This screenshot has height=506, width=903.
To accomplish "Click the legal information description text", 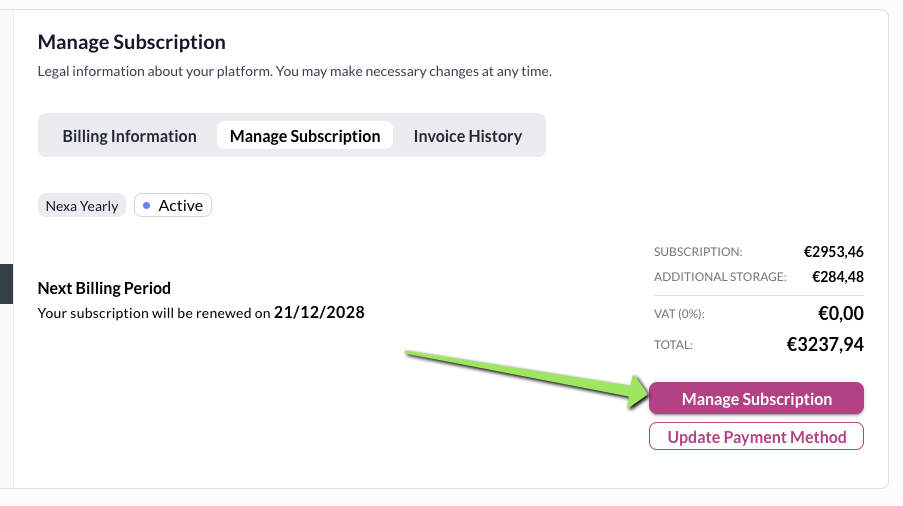I will point(294,72).
